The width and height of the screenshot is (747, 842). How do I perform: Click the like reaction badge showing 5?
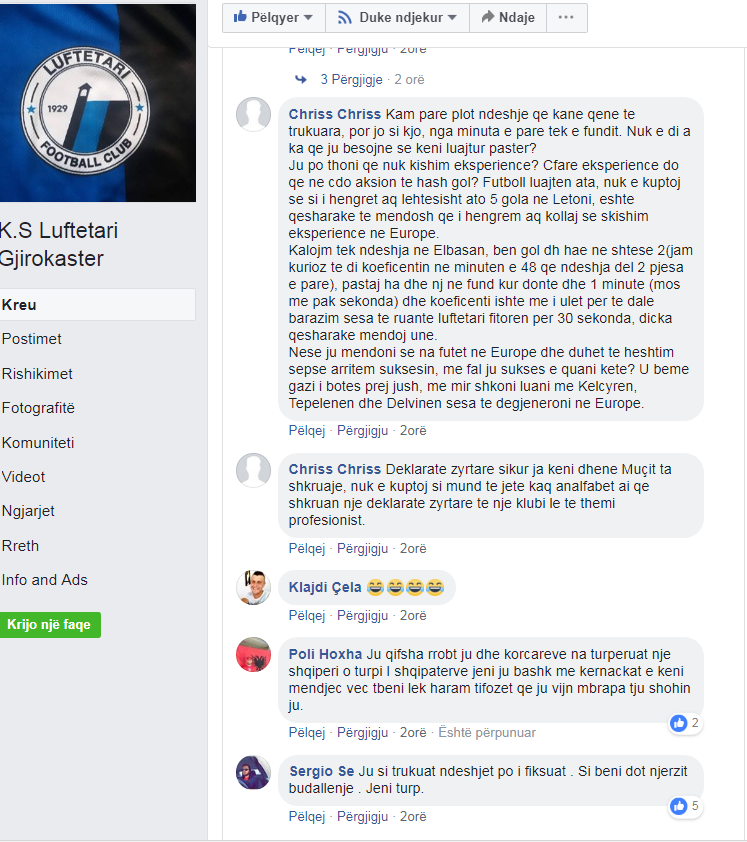[685, 806]
